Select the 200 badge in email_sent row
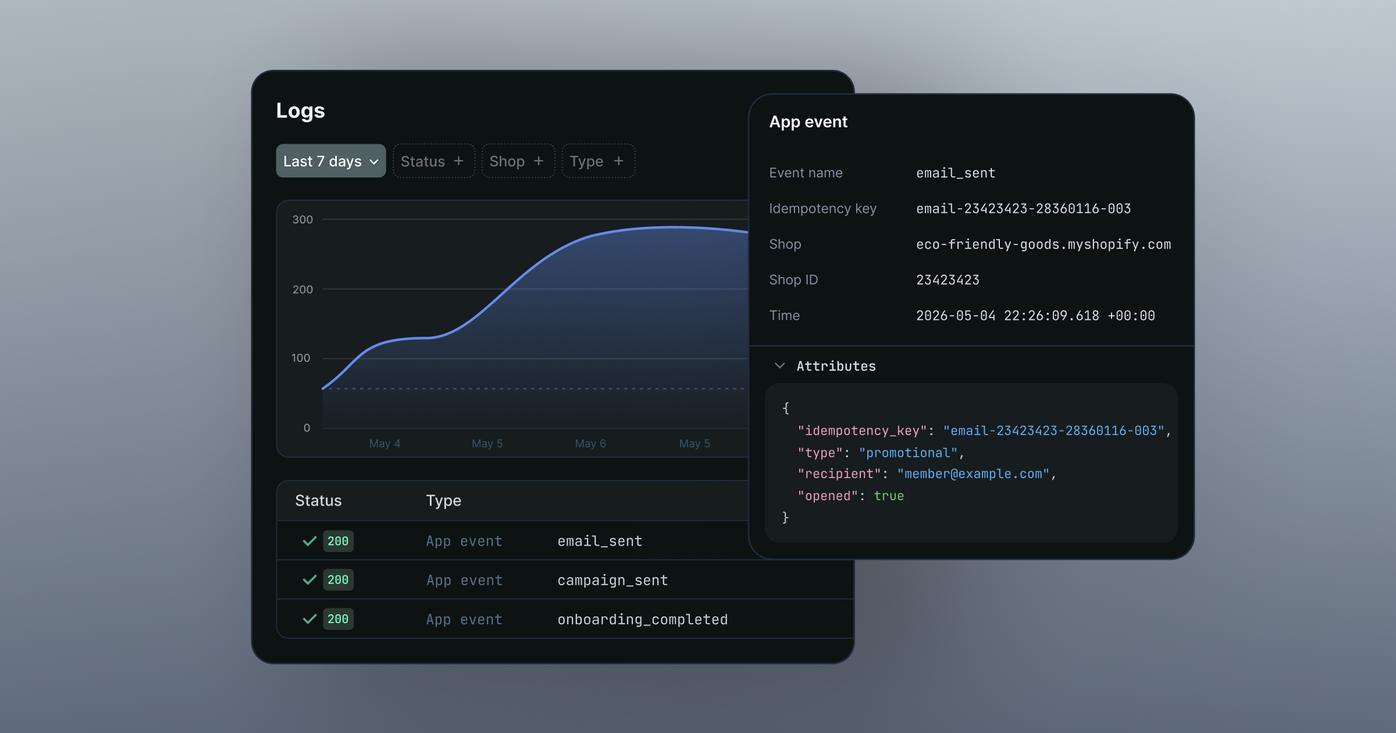Viewport: 1396px width, 733px height. pos(338,541)
